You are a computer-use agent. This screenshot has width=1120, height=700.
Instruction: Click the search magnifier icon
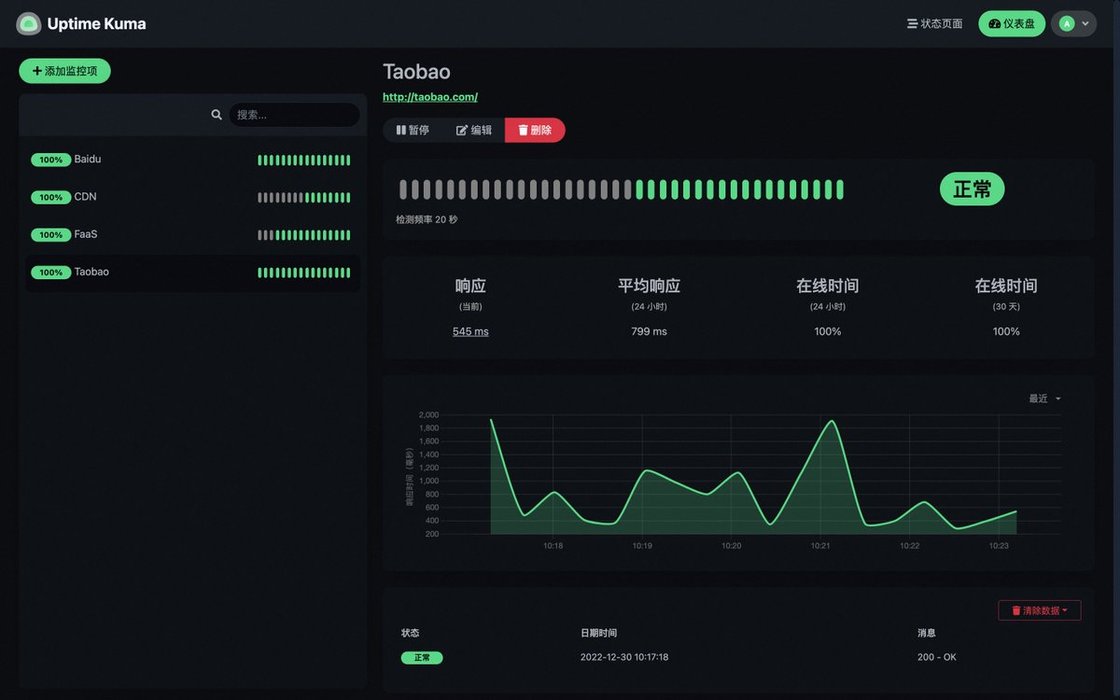[216, 115]
